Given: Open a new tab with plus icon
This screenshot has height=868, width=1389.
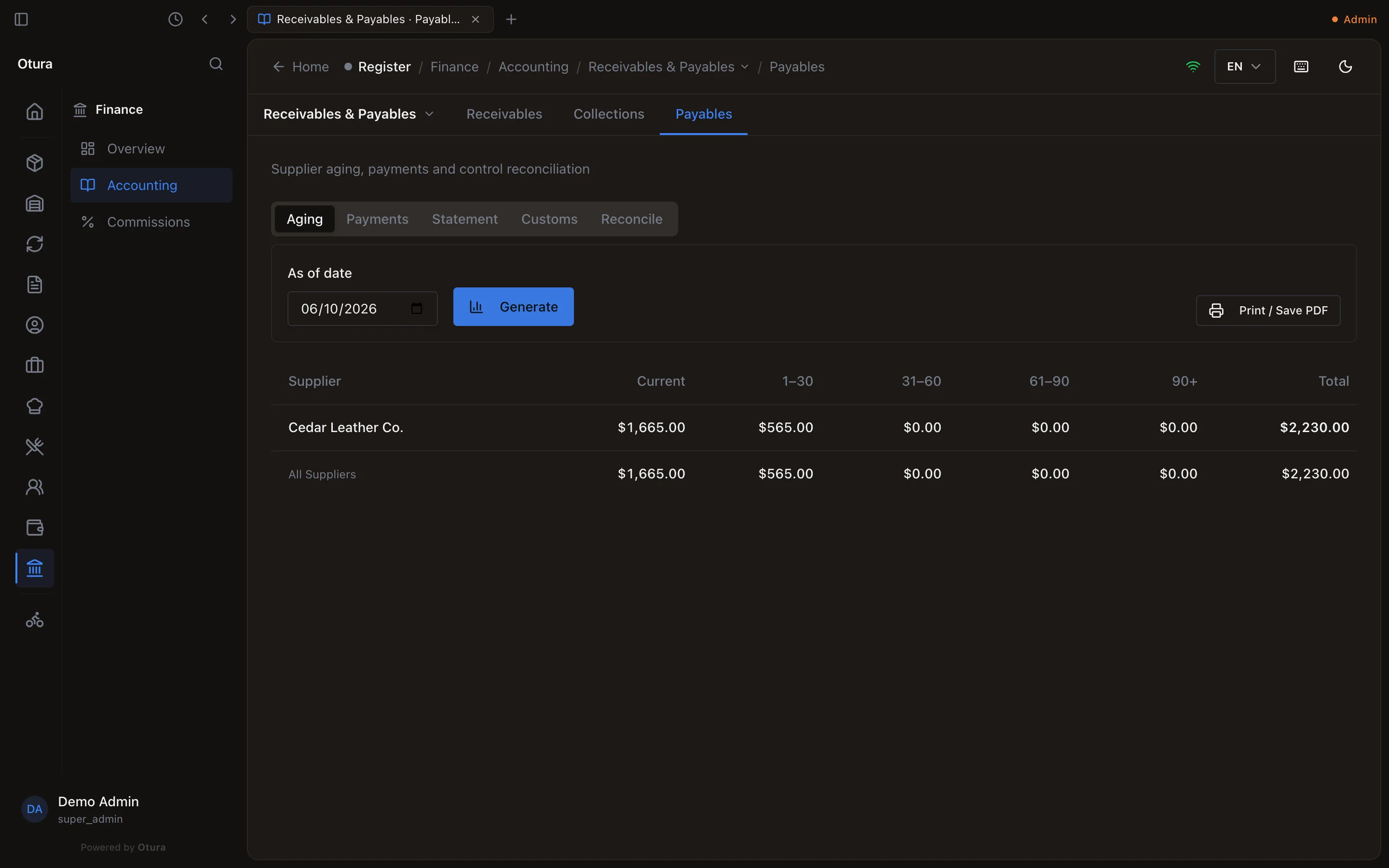Looking at the screenshot, I should [x=511, y=19].
